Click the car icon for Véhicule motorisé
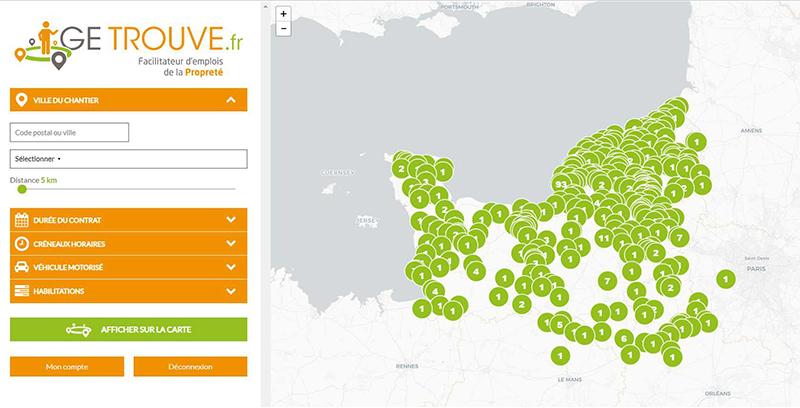 pyautogui.click(x=21, y=268)
